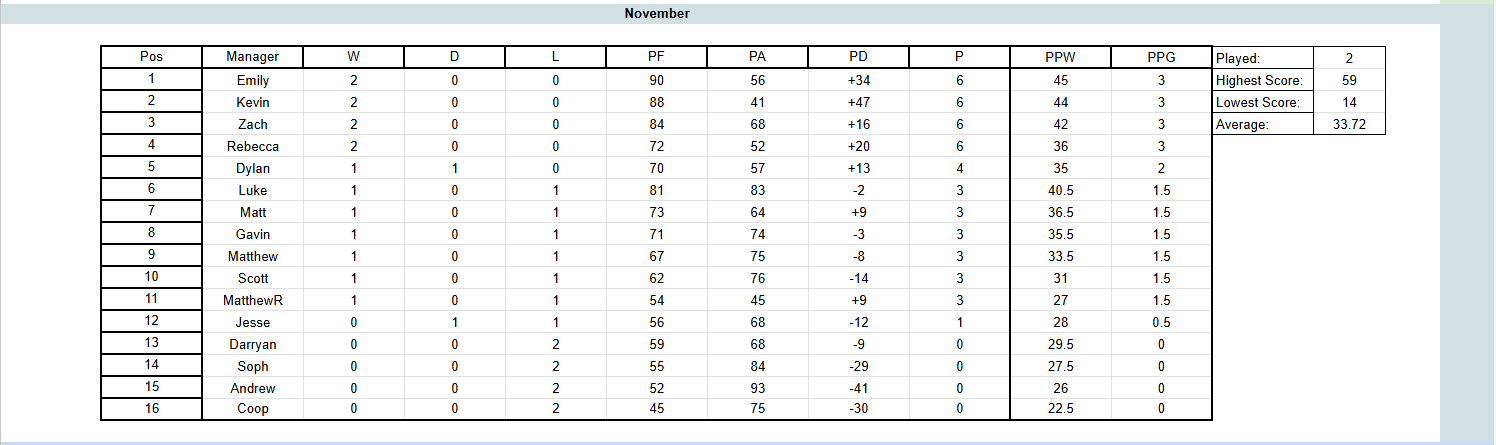
Task: Select the Coop cell in last row
Action: point(253,410)
